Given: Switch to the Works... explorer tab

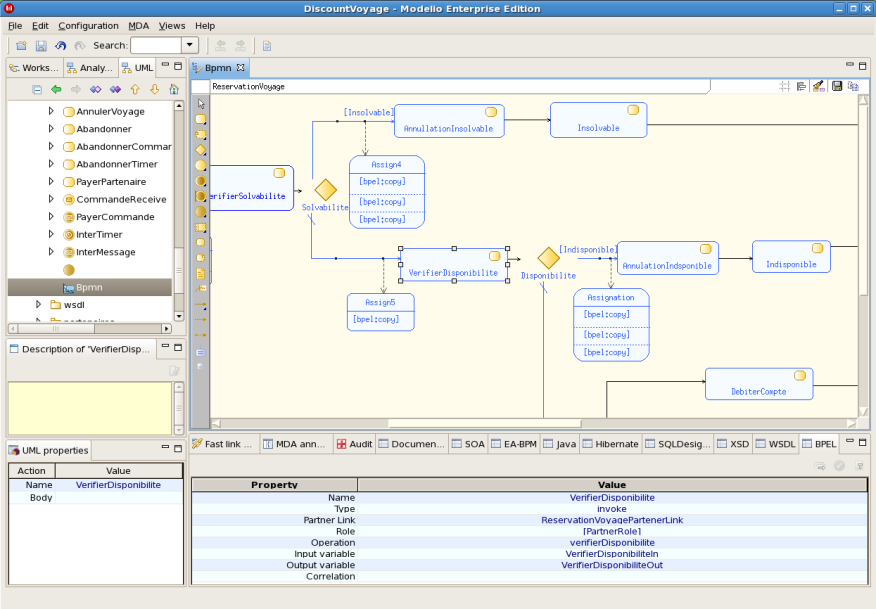Looking at the screenshot, I should [x=35, y=68].
